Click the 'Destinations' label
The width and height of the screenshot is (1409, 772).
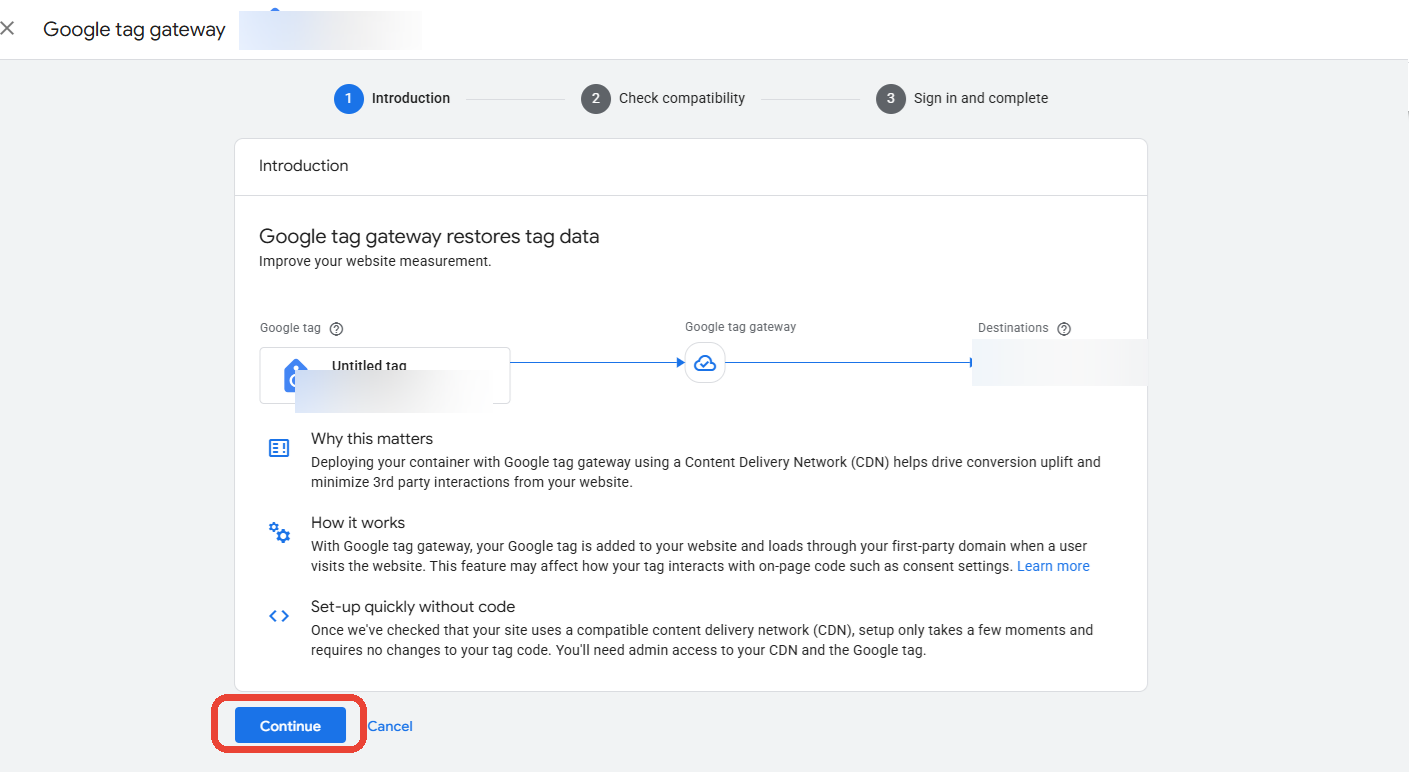point(1013,328)
